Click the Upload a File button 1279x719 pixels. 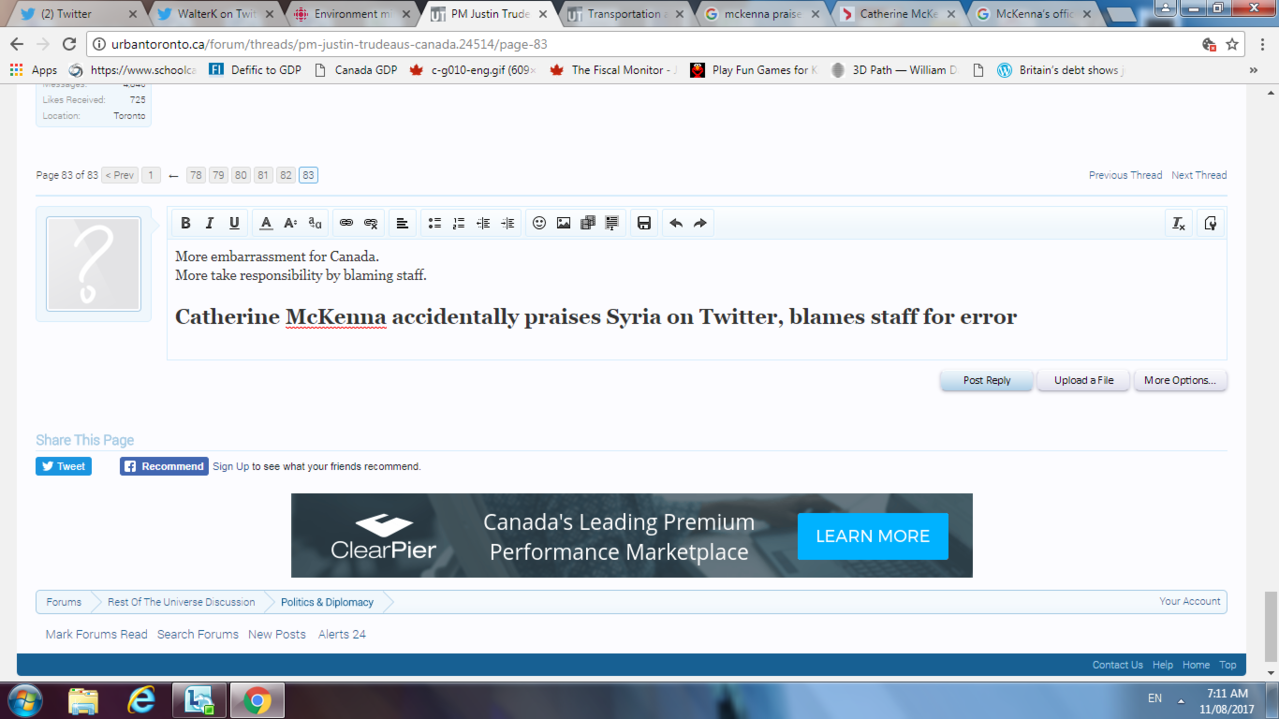point(1083,380)
